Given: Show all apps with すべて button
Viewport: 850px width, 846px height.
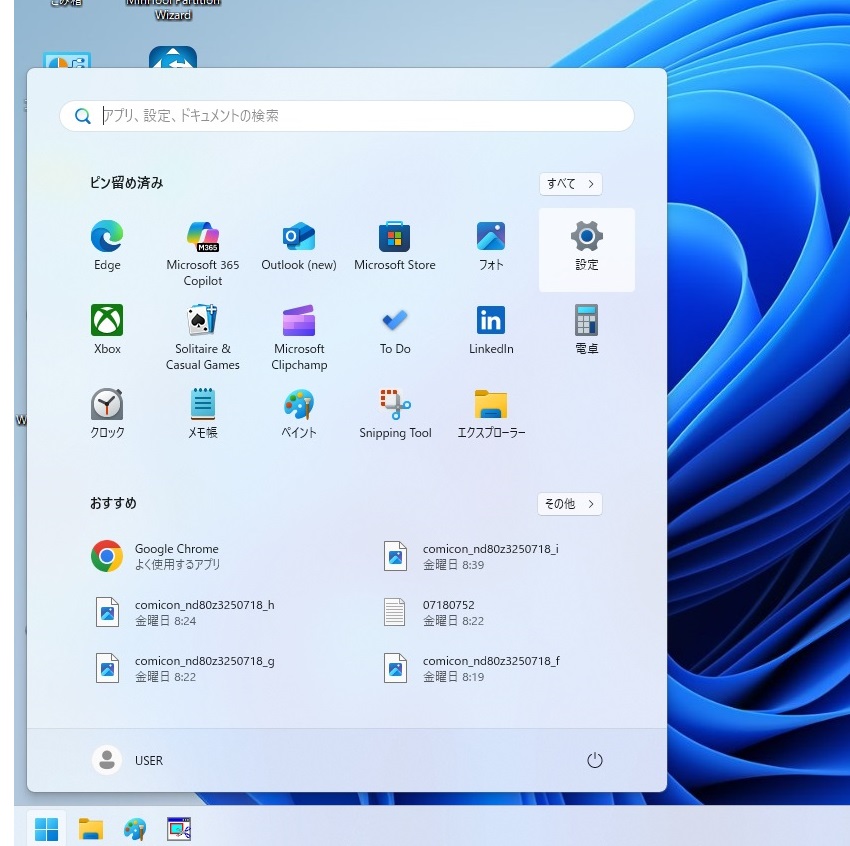Looking at the screenshot, I should pos(570,184).
